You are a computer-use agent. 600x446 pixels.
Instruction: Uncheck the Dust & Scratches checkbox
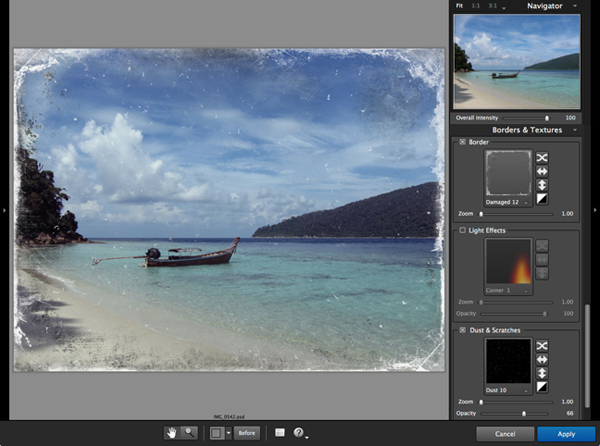tap(462, 330)
